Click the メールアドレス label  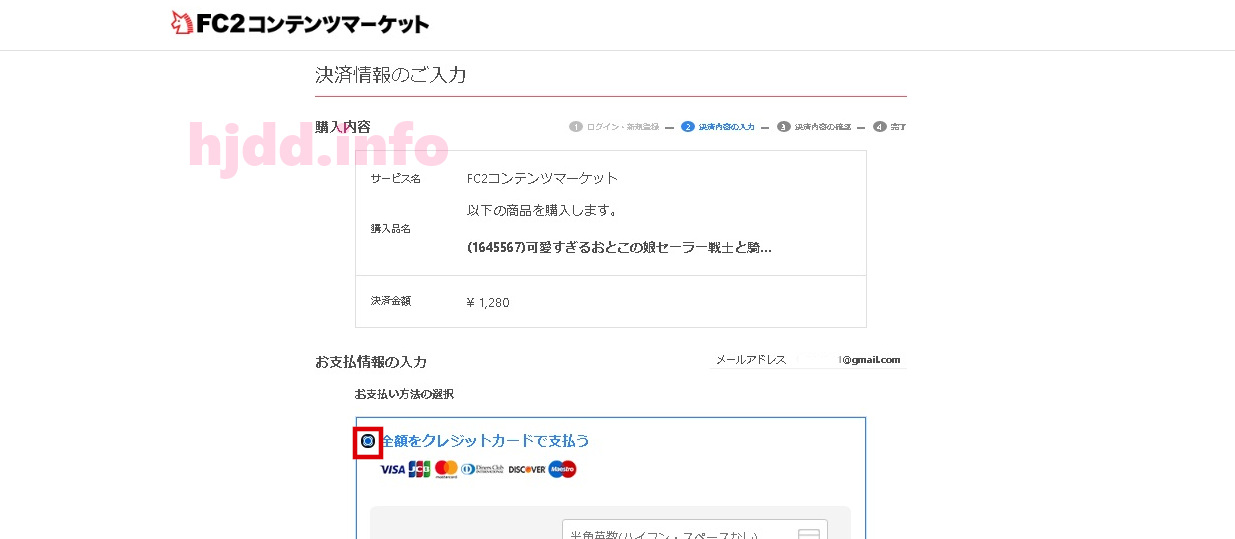pyautogui.click(x=751, y=359)
